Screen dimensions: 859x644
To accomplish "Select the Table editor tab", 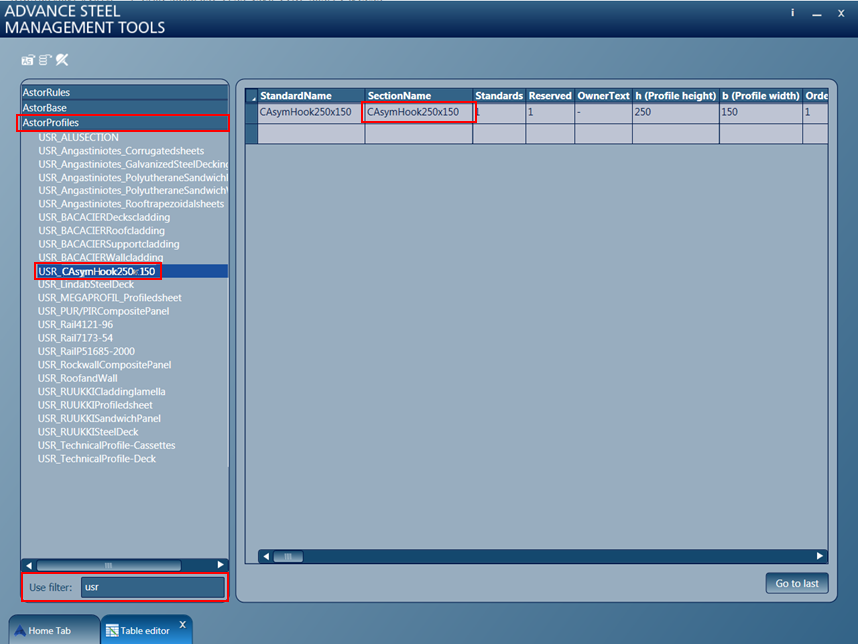I will pos(145,630).
